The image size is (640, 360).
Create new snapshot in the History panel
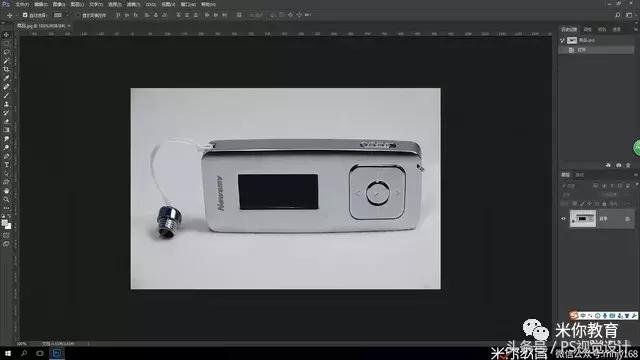pyautogui.click(x=618, y=165)
